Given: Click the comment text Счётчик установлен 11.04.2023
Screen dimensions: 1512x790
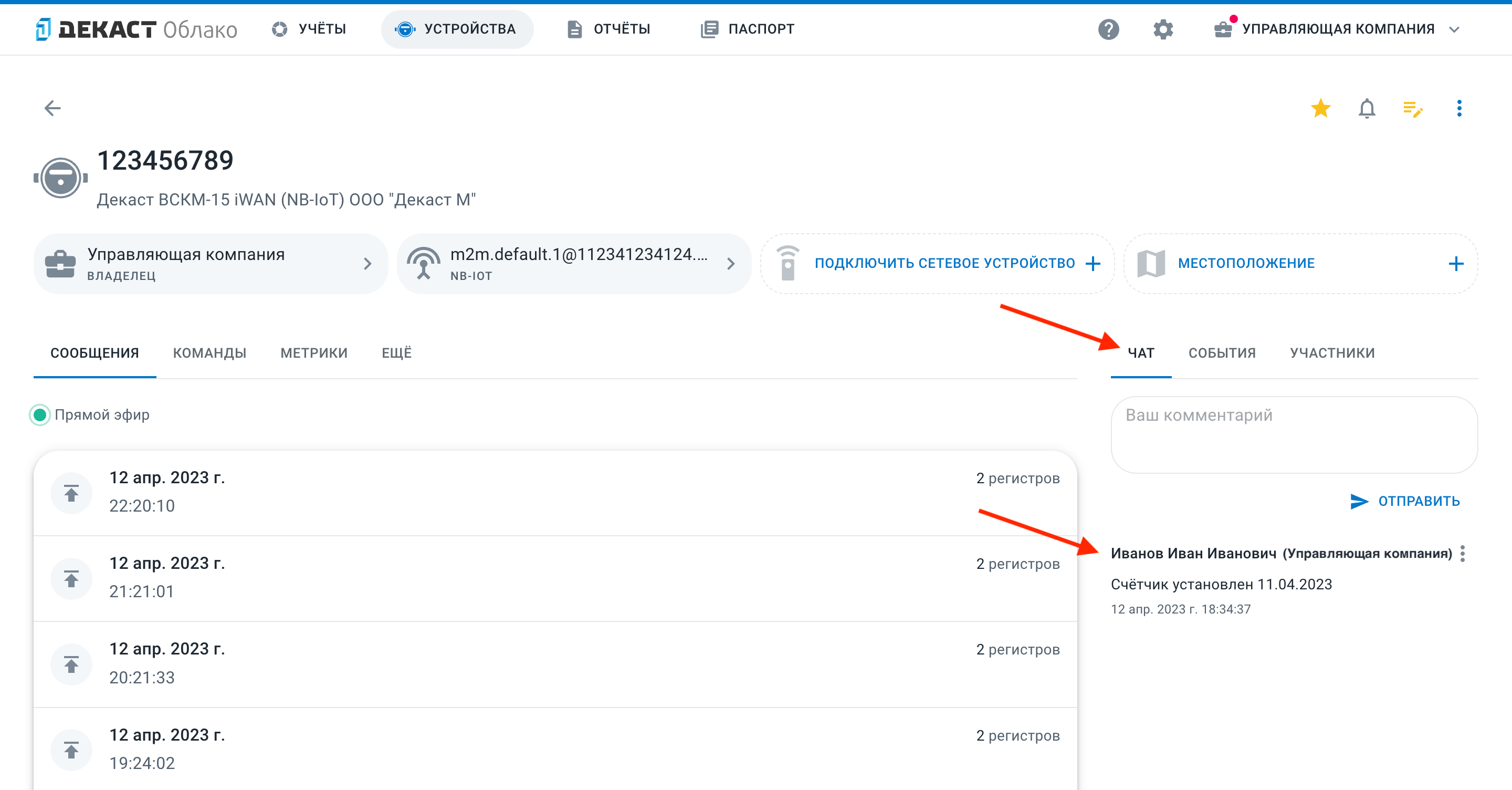Looking at the screenshot, I should pyautogui.click(x=1221, y=585).
